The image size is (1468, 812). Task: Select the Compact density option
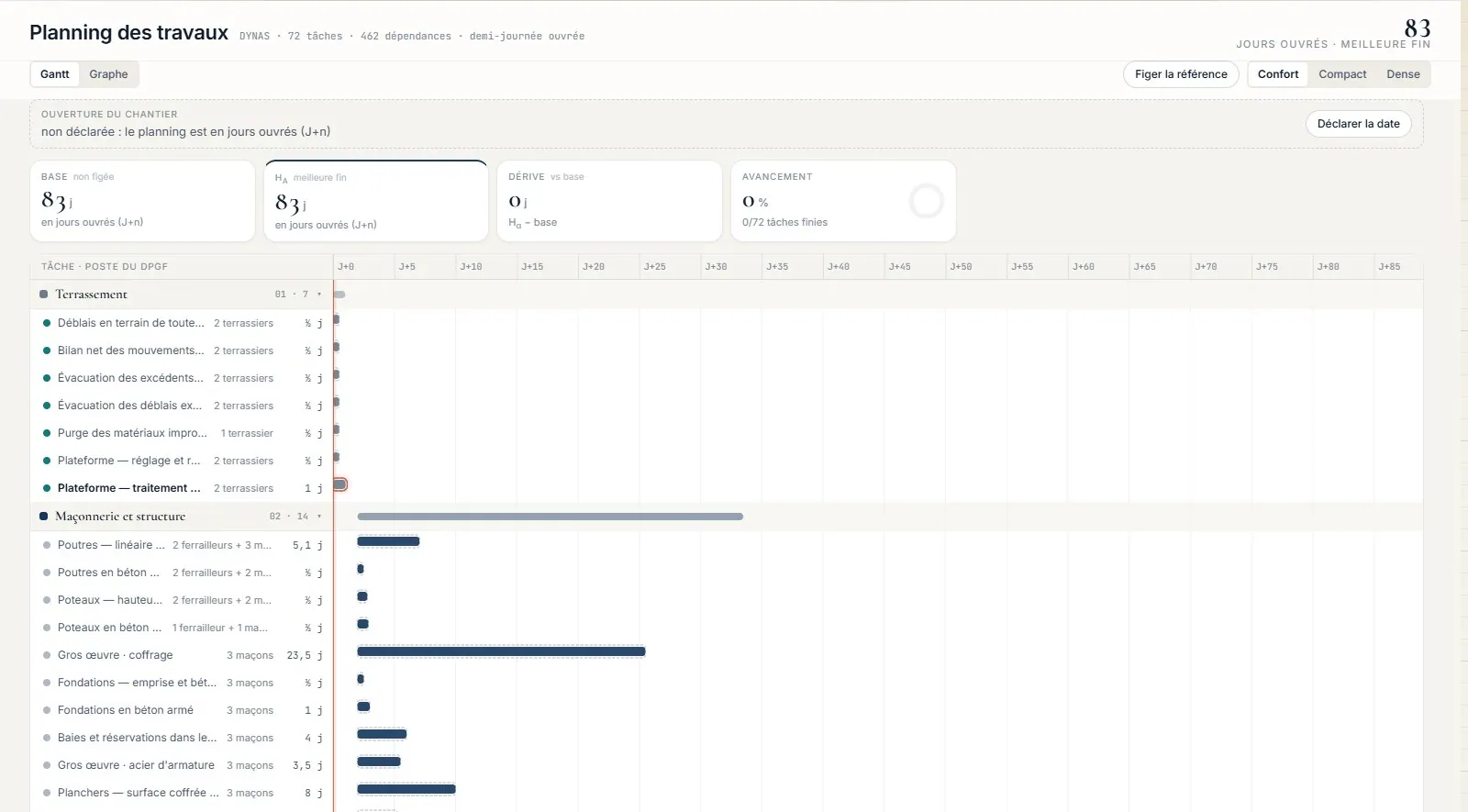coord(1342,74)
